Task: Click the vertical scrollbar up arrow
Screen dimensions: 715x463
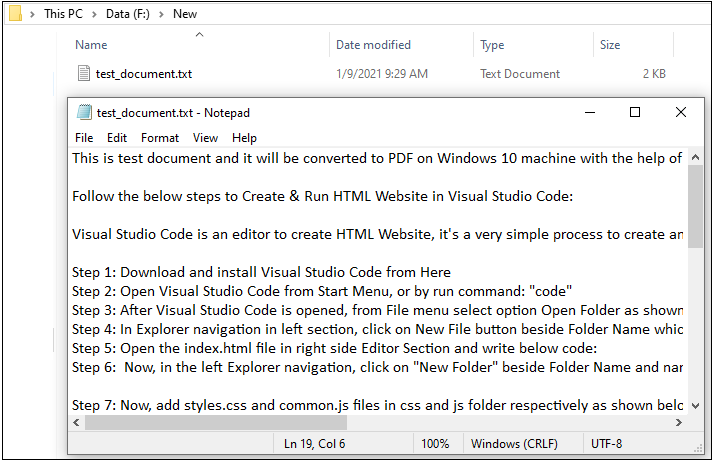Action: (695, 157)
